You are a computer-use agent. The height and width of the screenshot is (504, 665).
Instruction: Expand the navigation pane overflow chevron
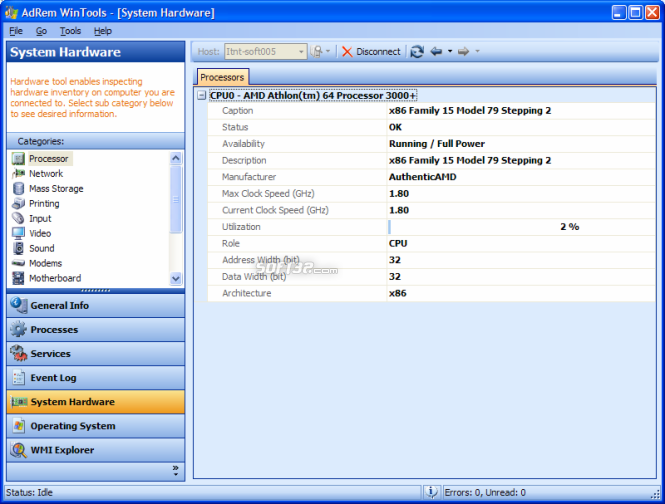pos(176,470)
